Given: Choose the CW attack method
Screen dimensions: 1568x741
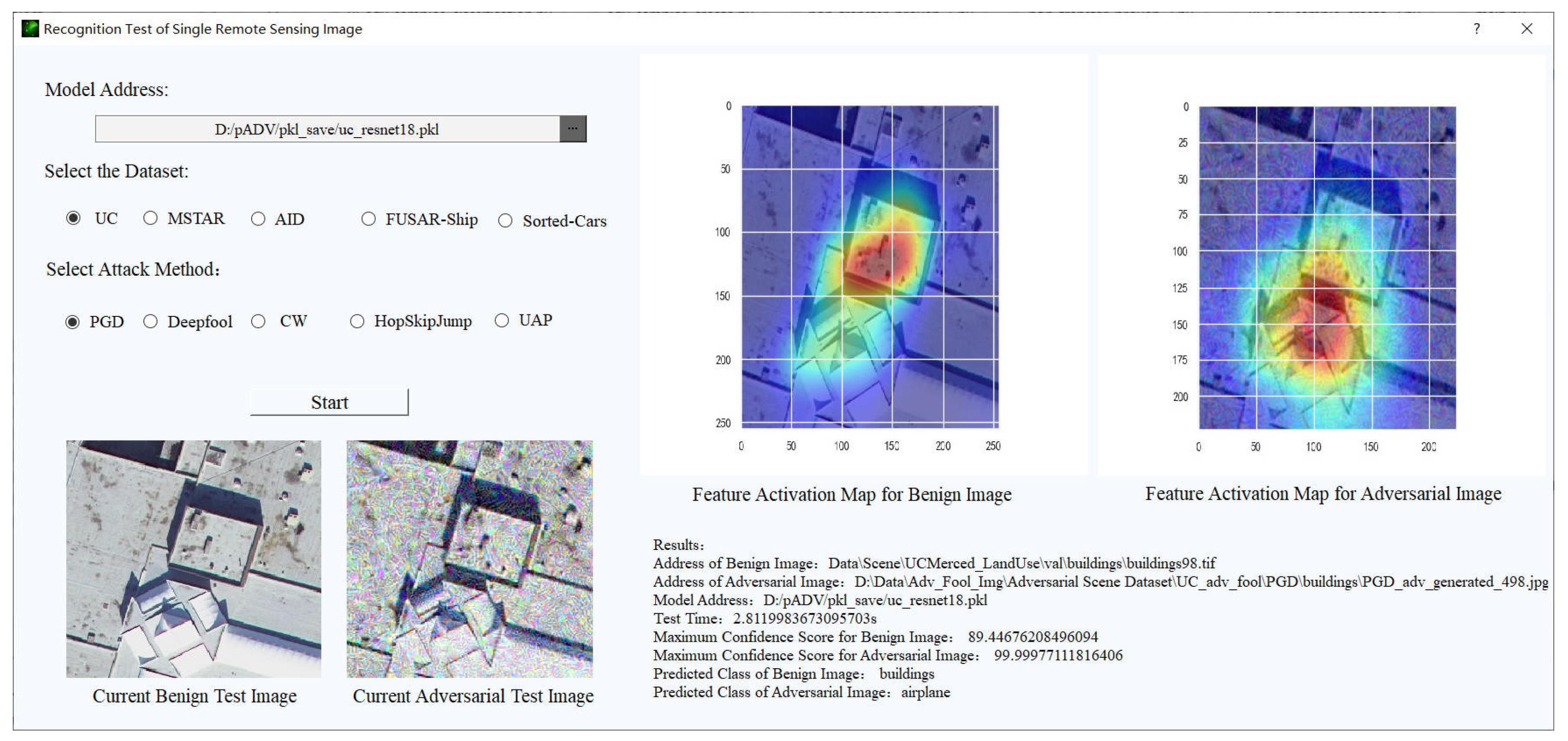Looking at the screenshot, I should 259,321.
